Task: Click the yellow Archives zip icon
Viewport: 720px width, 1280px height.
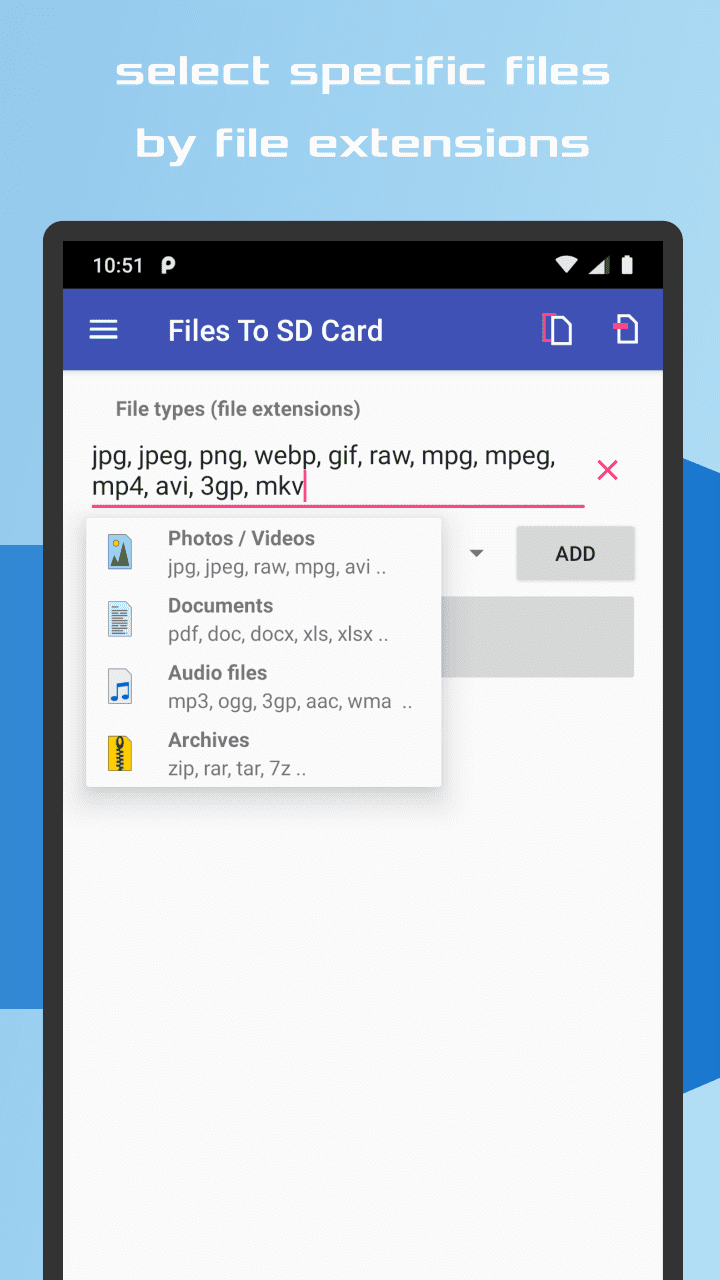Action: click(x=120, y=753)
